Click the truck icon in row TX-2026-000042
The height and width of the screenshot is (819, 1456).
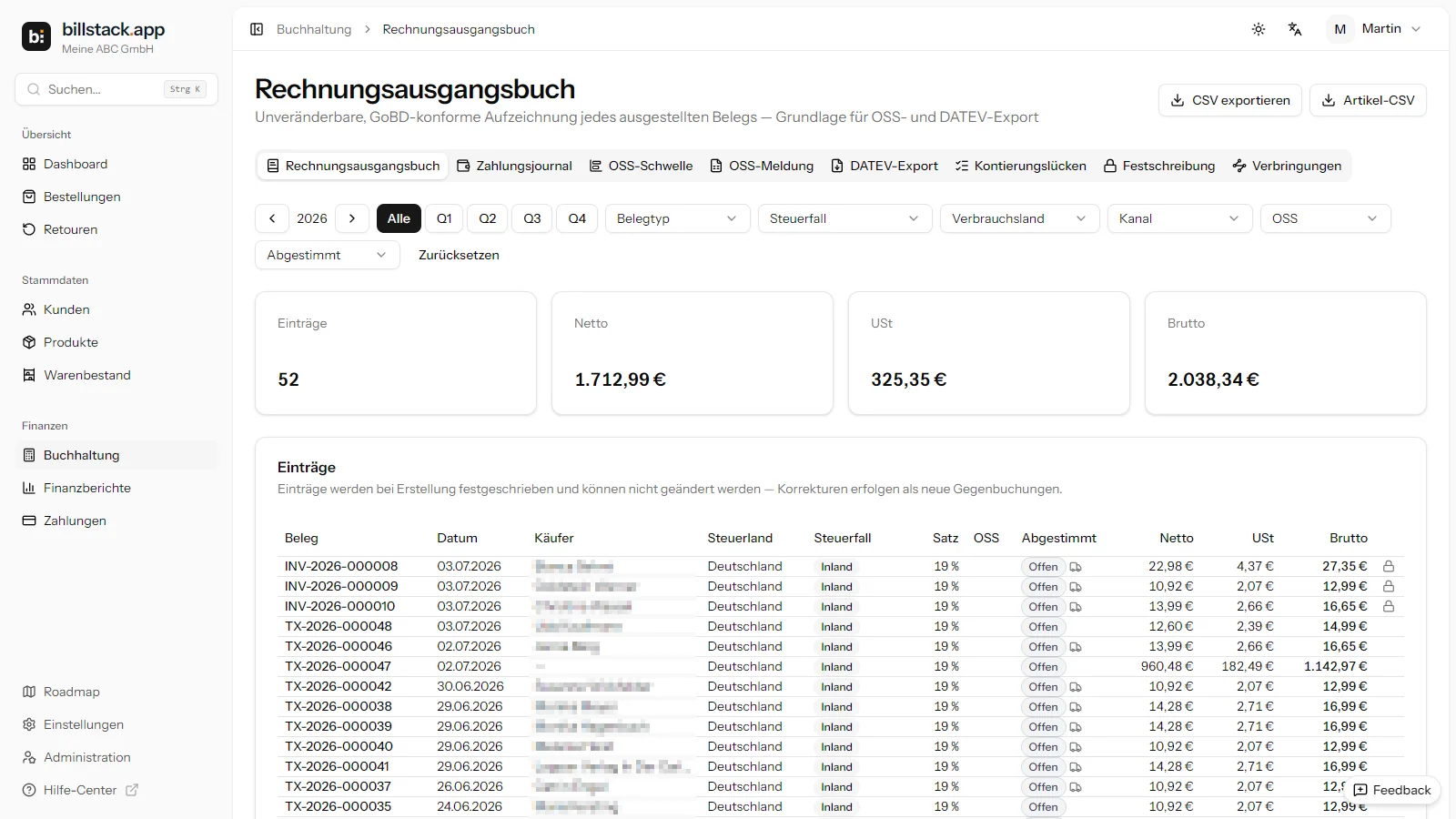[1076, 687]
